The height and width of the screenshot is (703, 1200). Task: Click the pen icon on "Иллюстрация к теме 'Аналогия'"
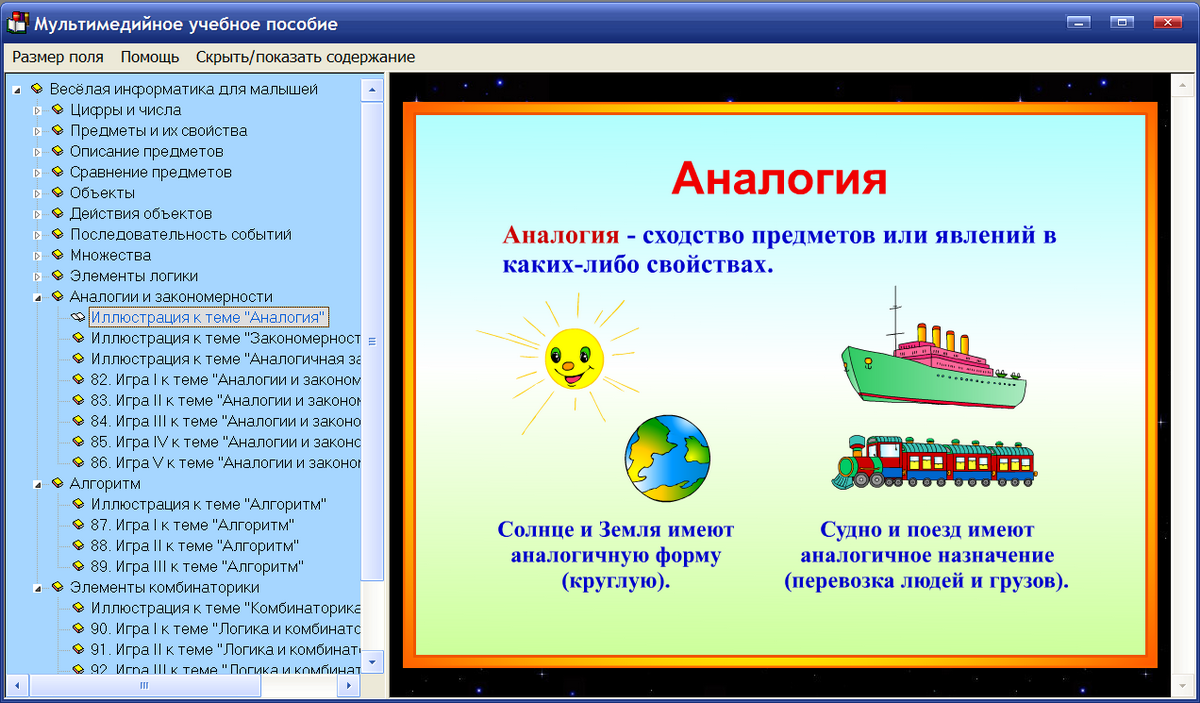(x=78, y=317)
